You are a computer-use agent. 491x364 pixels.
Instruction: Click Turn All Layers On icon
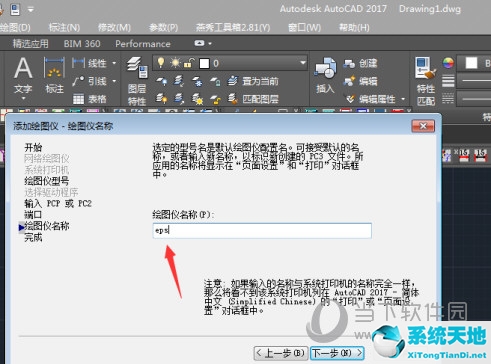coord(162,99)
